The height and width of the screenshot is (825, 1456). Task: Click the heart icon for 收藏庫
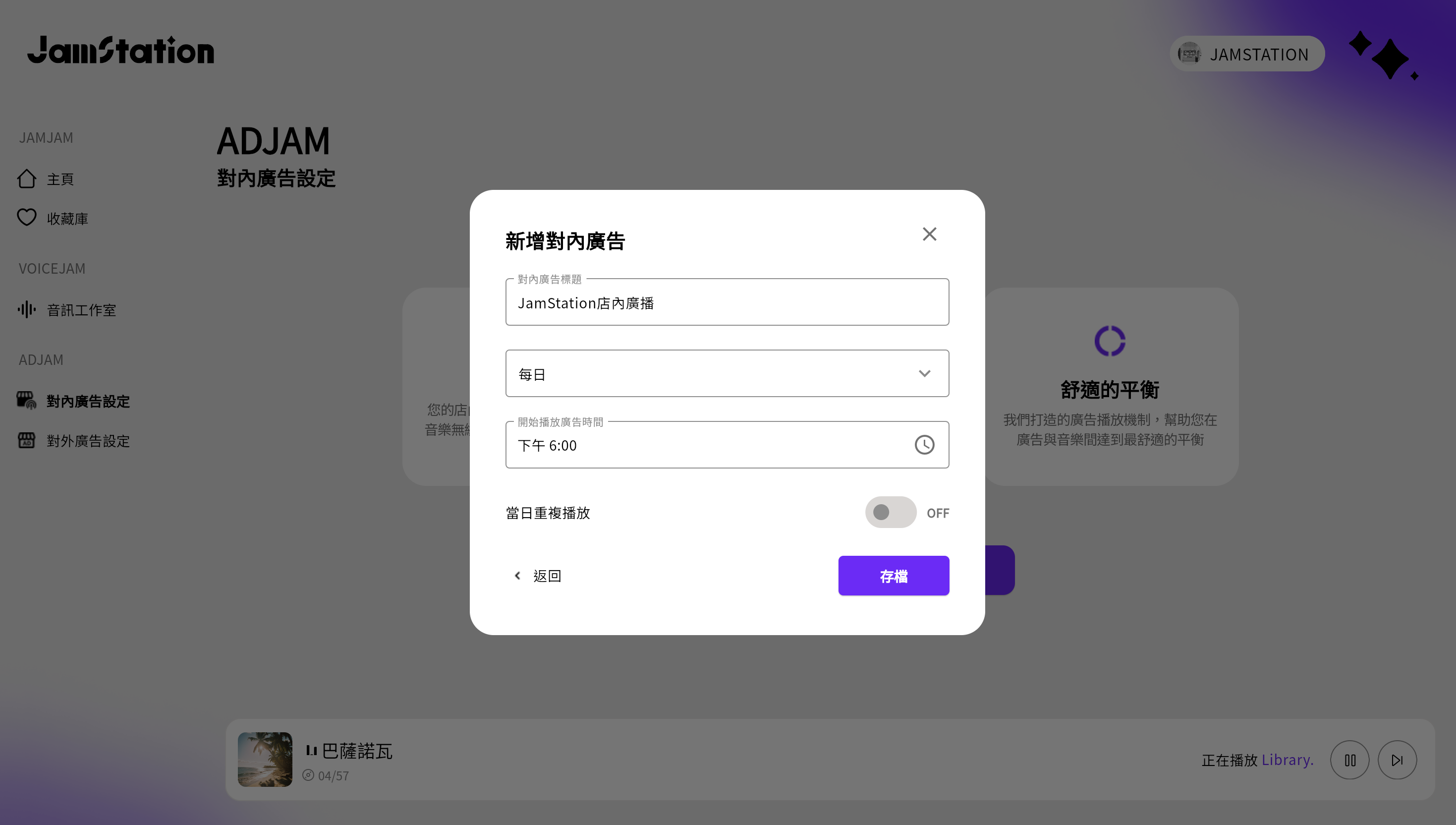(x=27, y=218)
